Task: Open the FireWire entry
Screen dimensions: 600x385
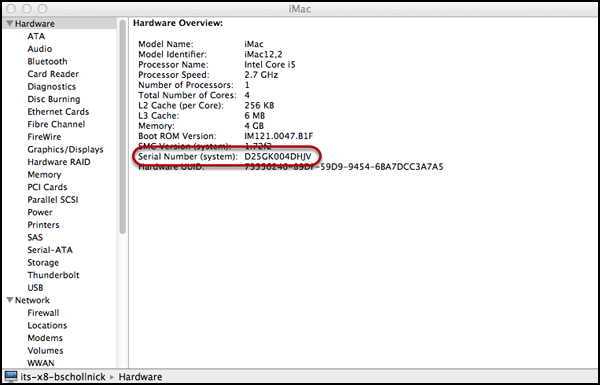Action: coord(44,137)
